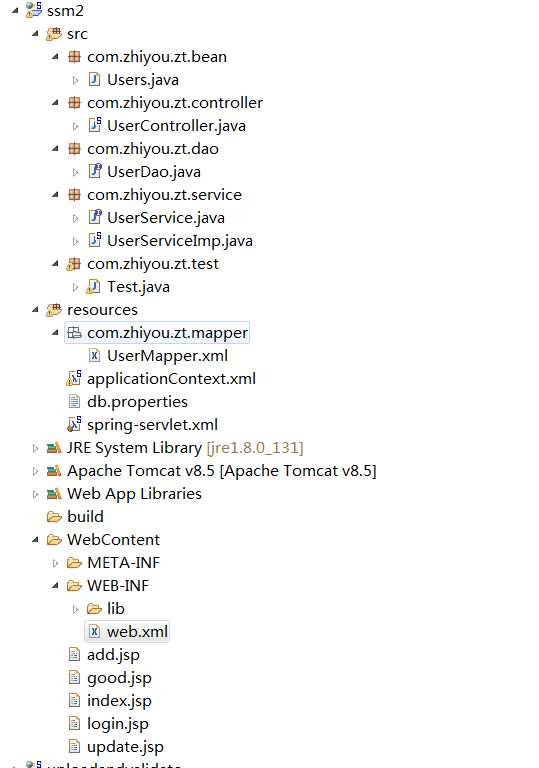Image resolution: width=539 pixels, height=768 pixels.
Task: Collapse the com.zhiyou.zt.bean package
Action: (x=55, y=57)
